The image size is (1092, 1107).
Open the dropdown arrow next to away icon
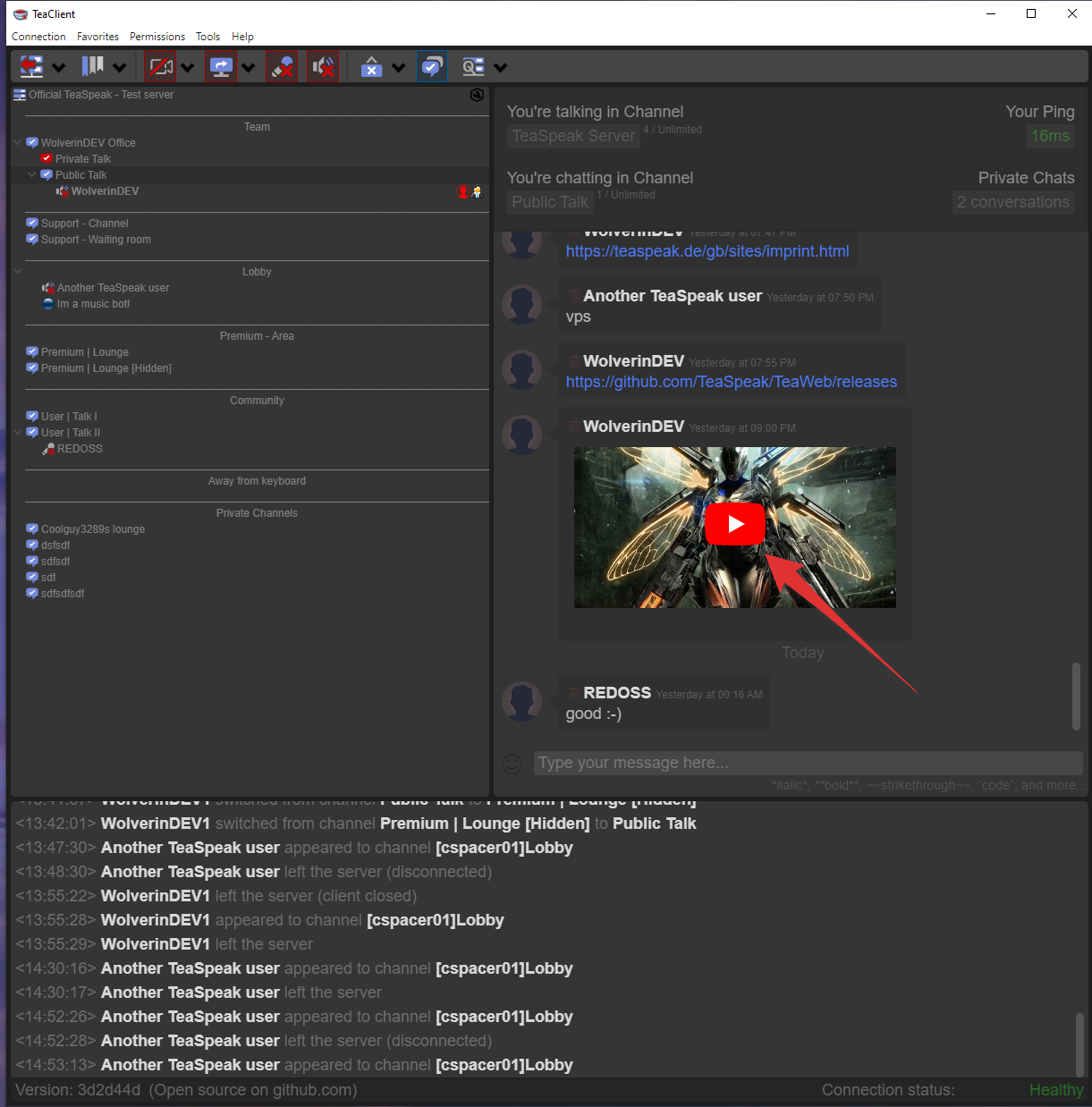(399, 68)
